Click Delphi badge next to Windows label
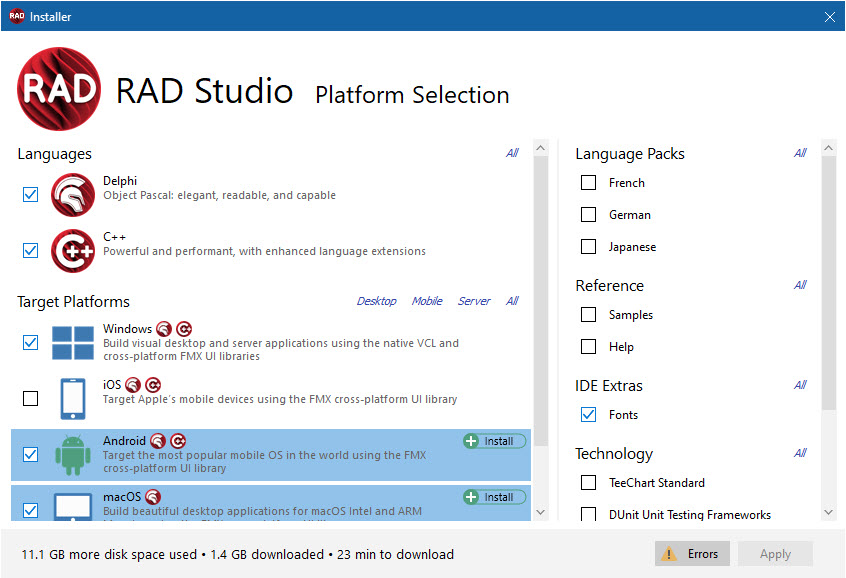This screenshot has width=846, height=578. (163, 329)
